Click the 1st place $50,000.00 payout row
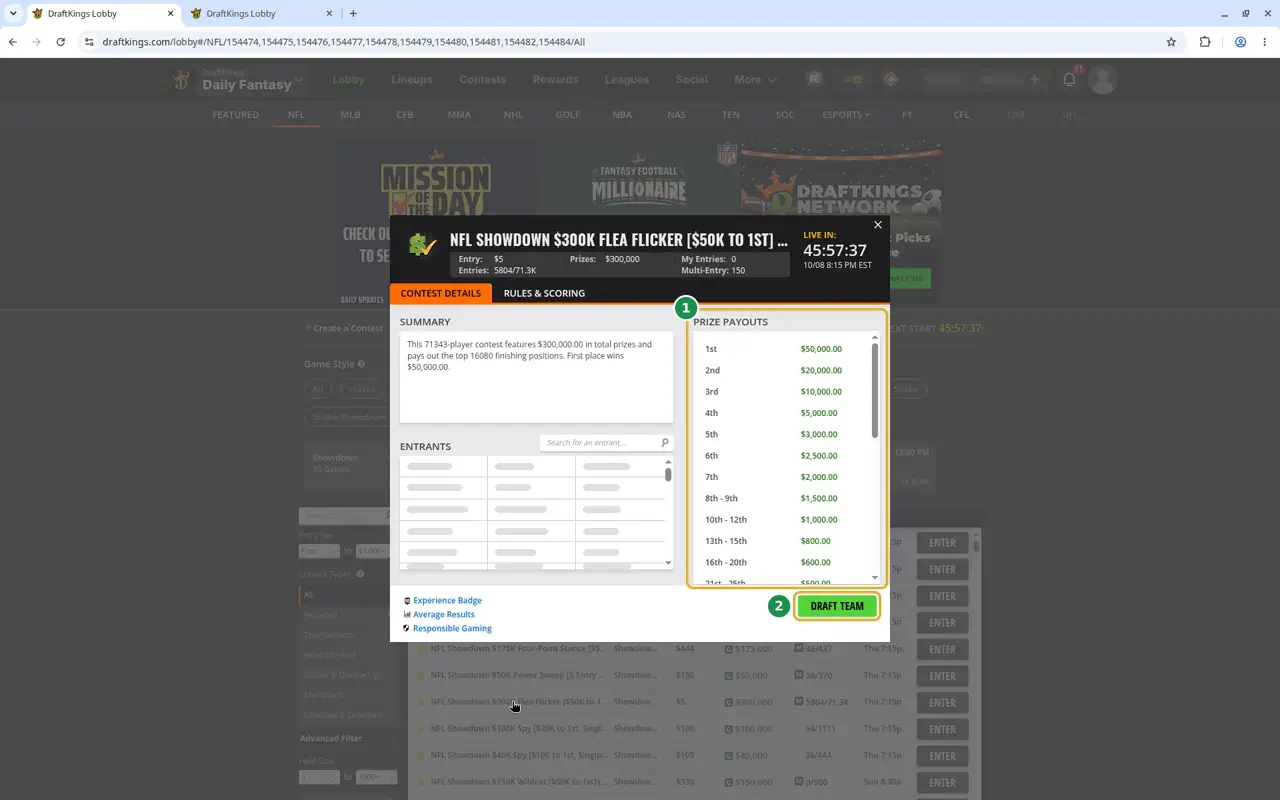This screenshot has width=1280, height=800. (784, 349)
